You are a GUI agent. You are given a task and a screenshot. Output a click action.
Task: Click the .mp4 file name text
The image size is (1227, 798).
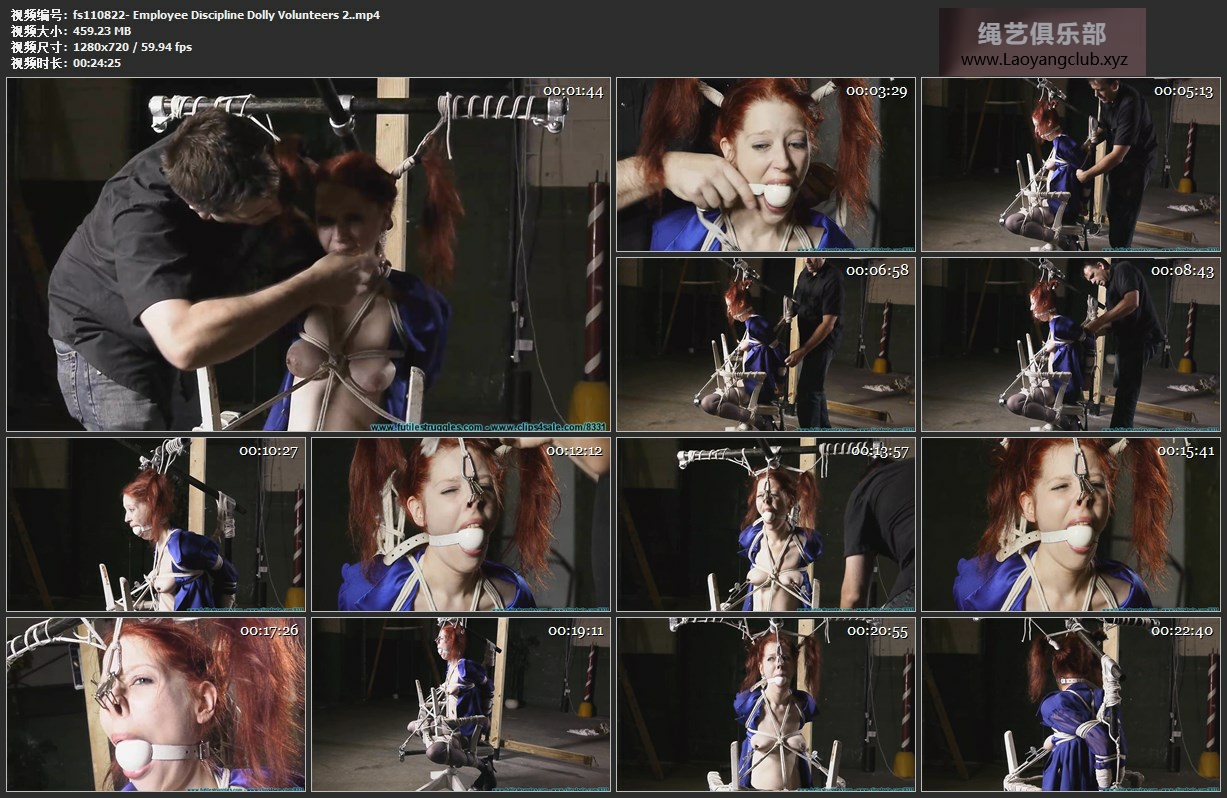tap(225, 15)
